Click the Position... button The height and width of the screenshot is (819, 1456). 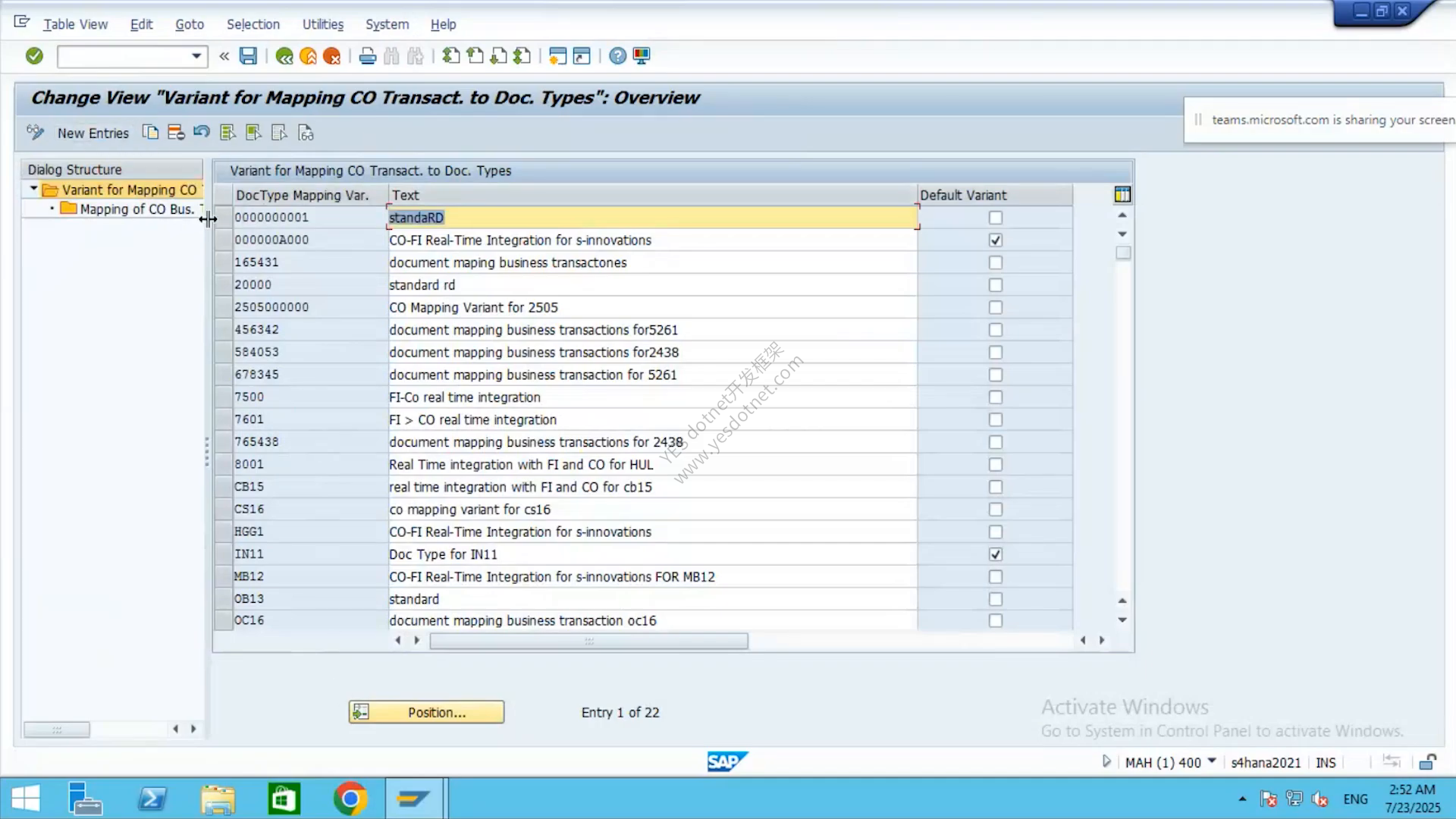[x=426, y=712]
